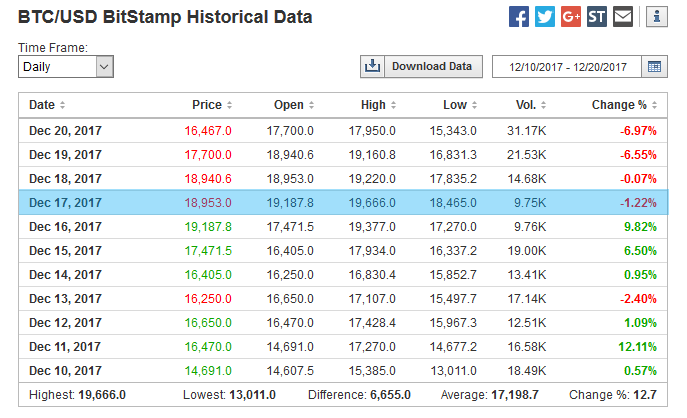Image resolution: width=687 pixels, height=418 pixels.
Task: Select the Dec 13, 2017 date cell
Action: [x=65, y=299]
